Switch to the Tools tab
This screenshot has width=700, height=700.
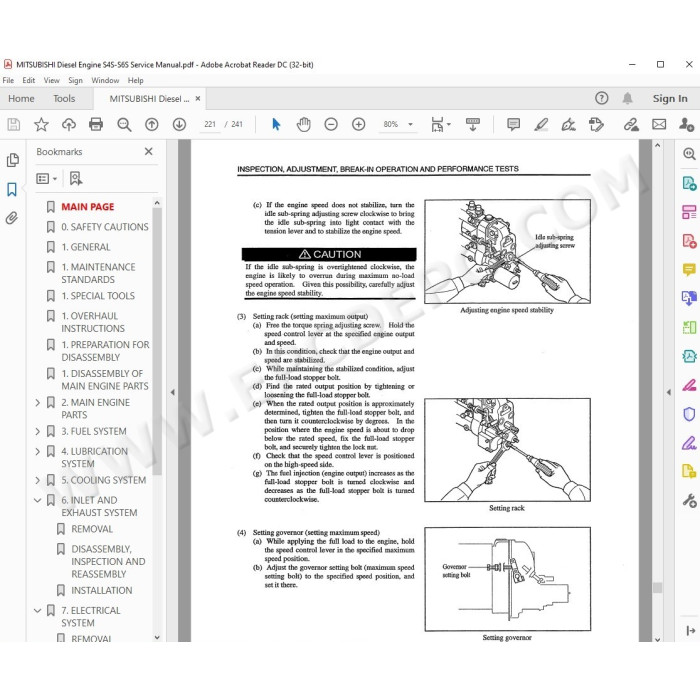pyautogui.click(x=64, y=99)
